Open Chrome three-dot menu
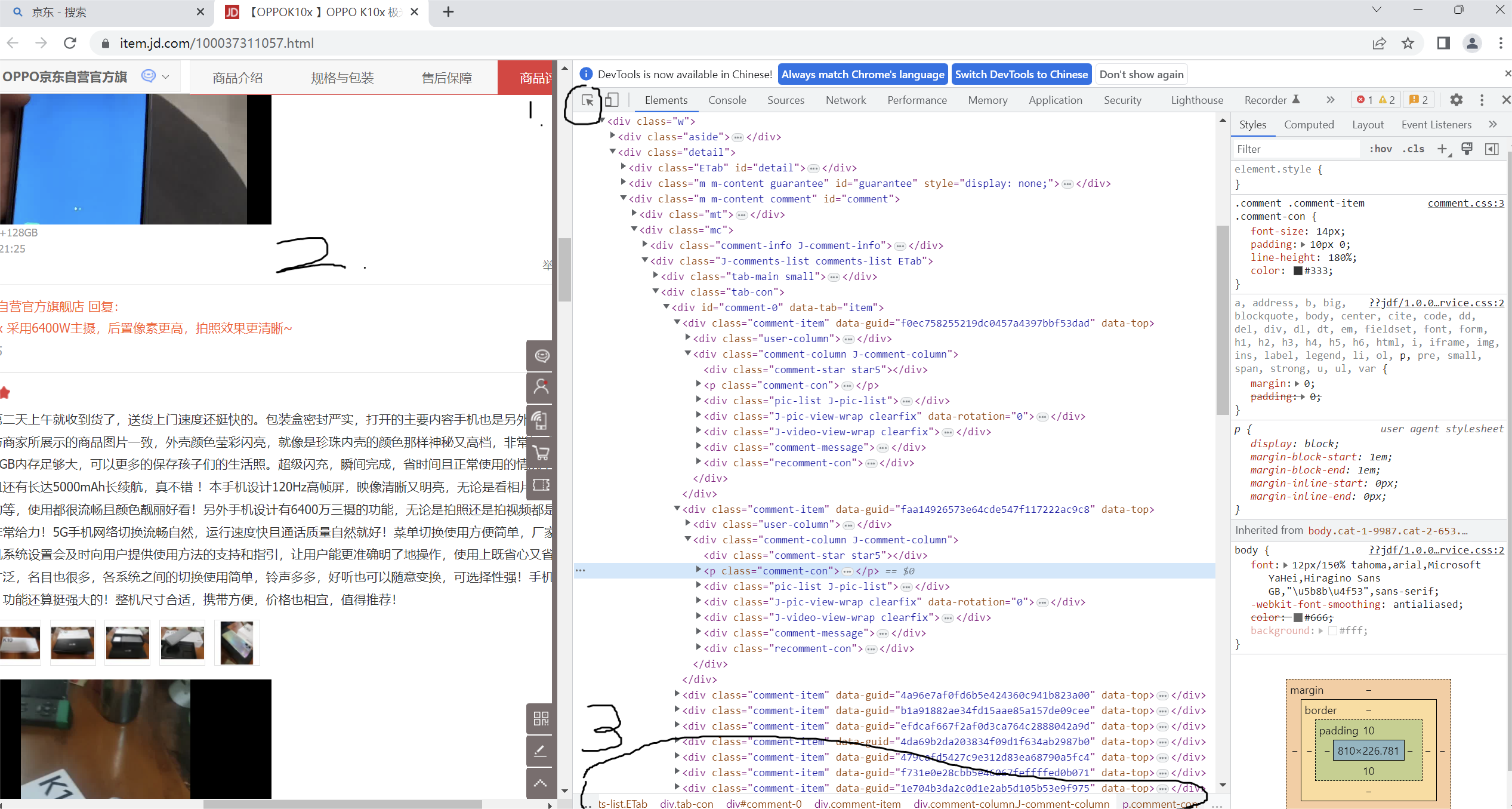This screenshot has width=1512, height=809. 1501,43
